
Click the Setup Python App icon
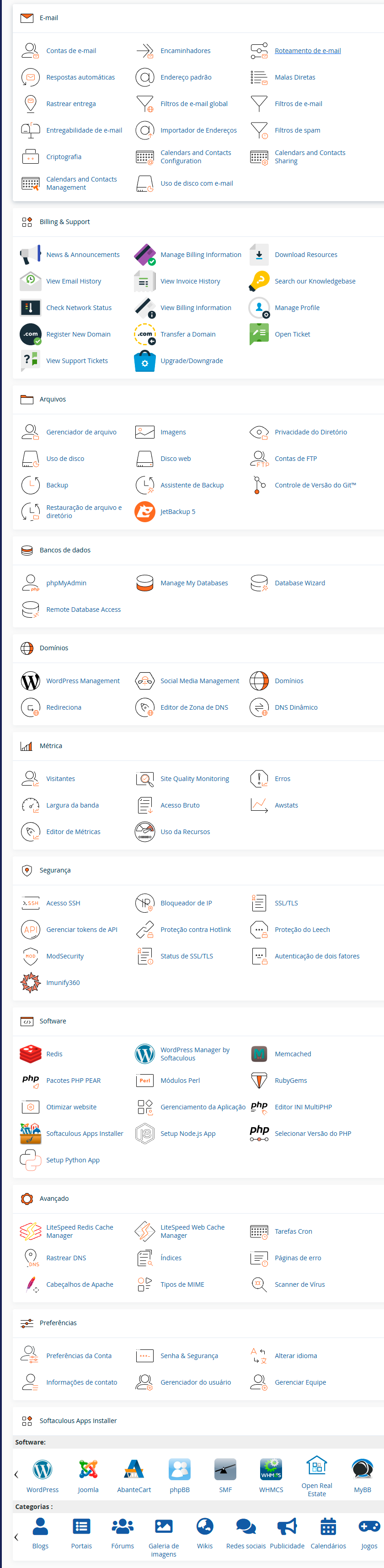30,1160
